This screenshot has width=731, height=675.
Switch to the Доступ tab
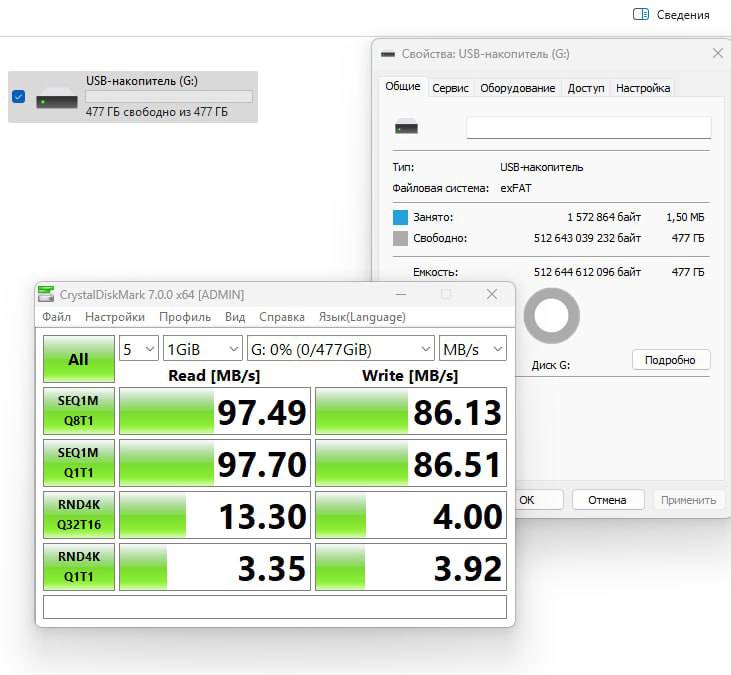coord(586,88)
